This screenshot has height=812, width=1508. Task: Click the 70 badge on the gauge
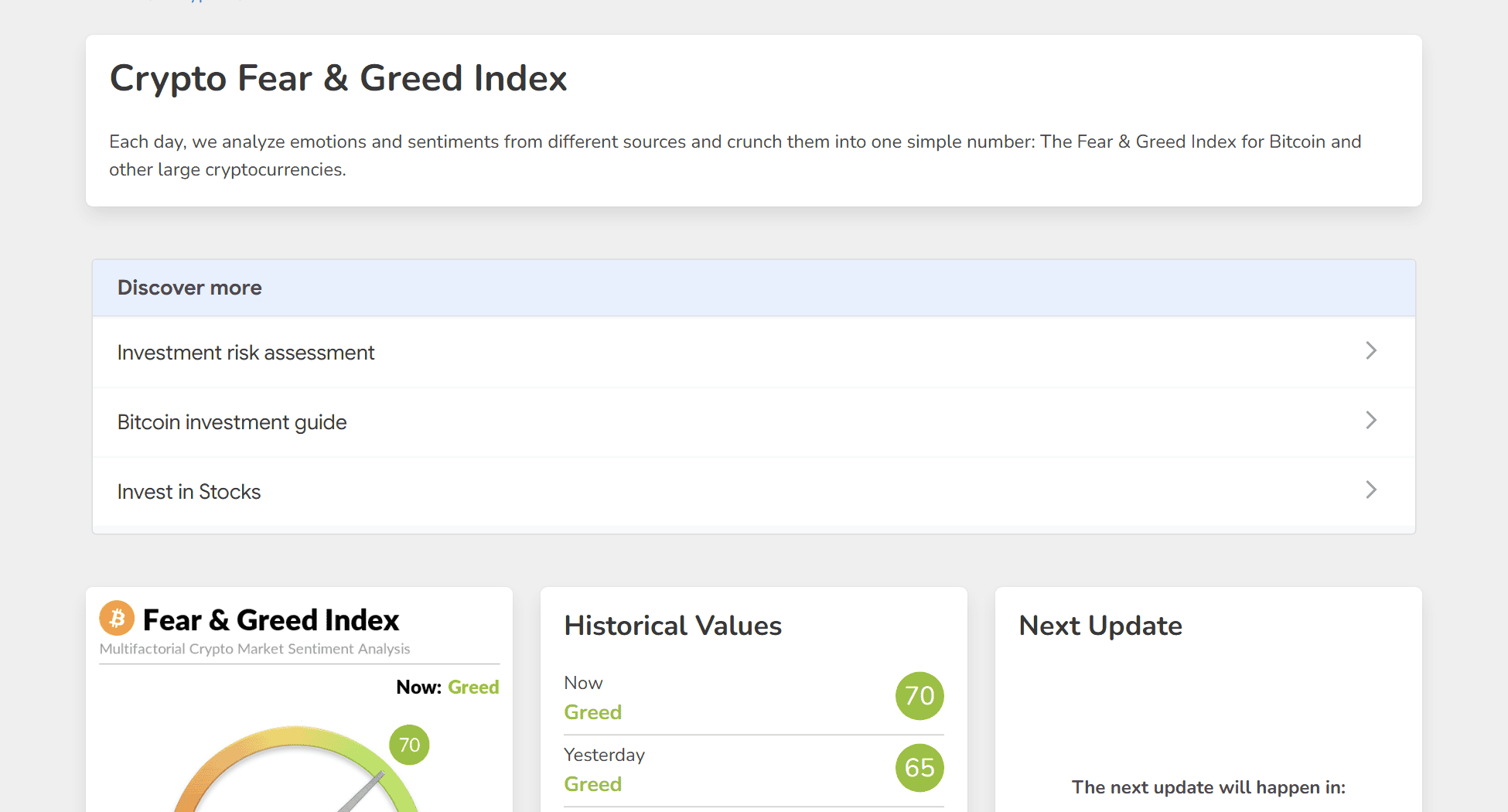pos(409,745)
